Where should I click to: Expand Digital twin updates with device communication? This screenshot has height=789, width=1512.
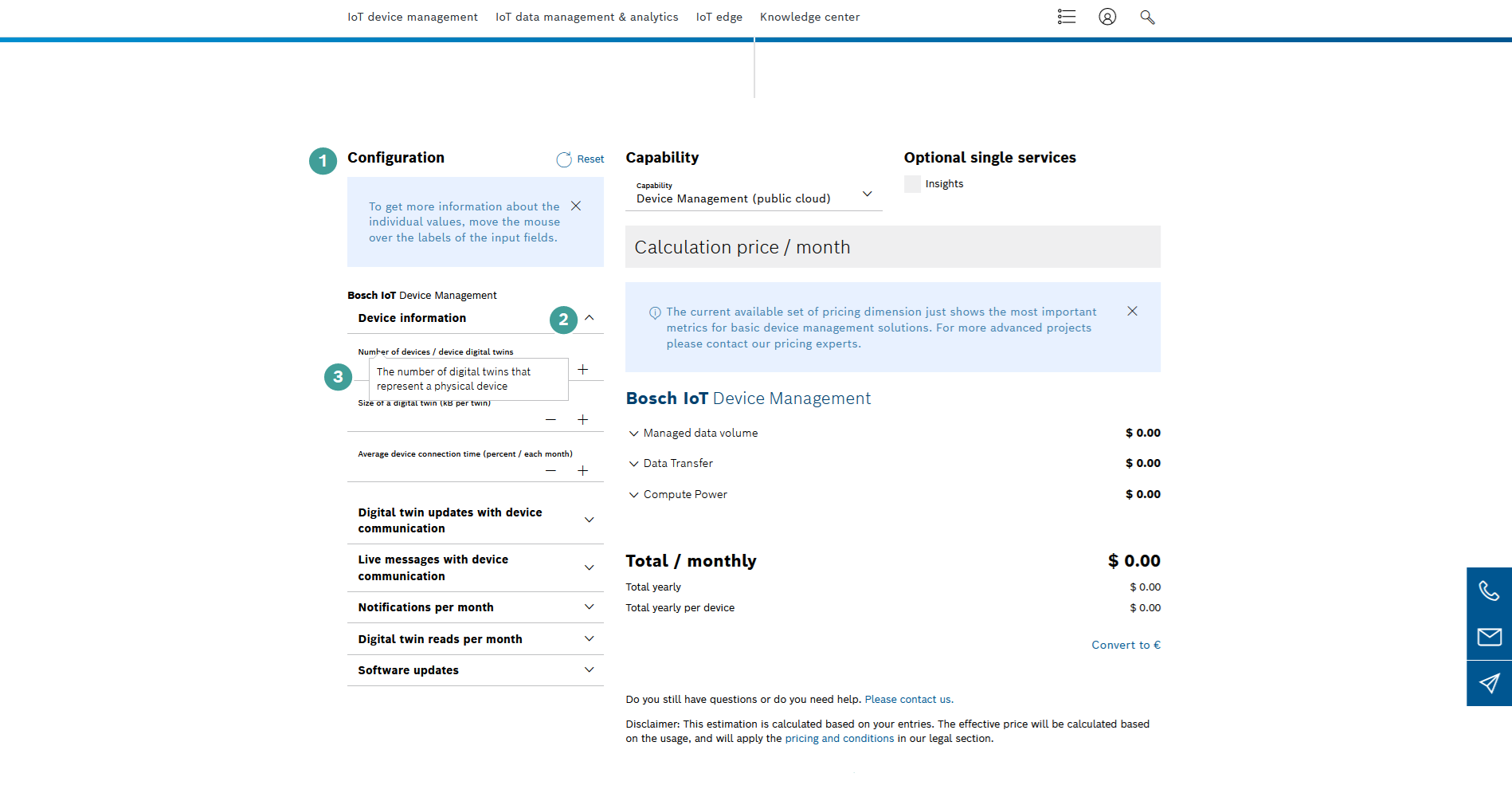coord(590,520)
